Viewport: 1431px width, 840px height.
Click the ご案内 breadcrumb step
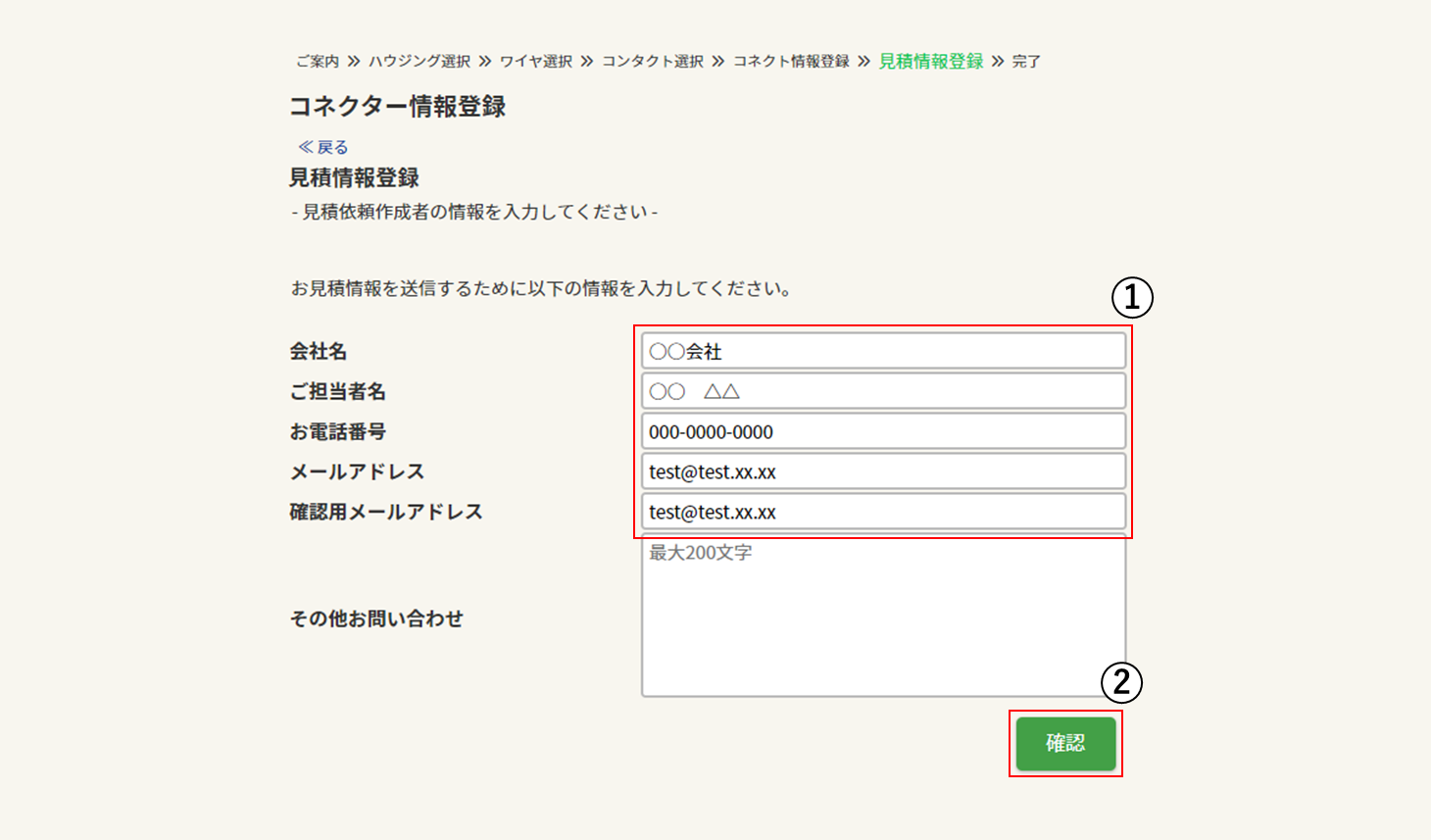coord(317,62)
